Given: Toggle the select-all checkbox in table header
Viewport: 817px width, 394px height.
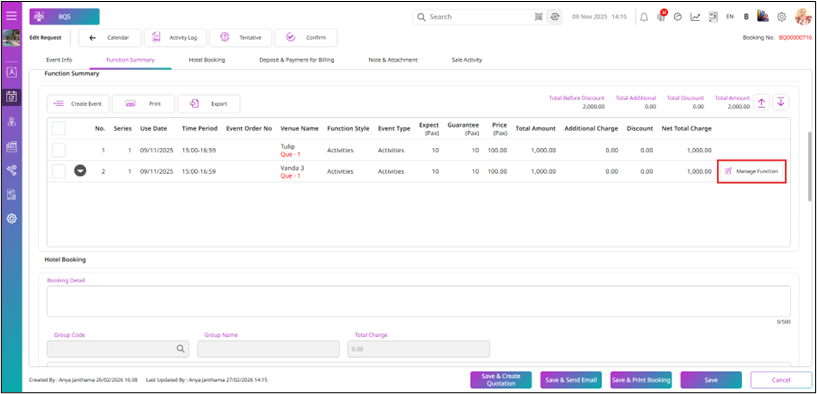Looking at the screenshot, I should (59, 128).
